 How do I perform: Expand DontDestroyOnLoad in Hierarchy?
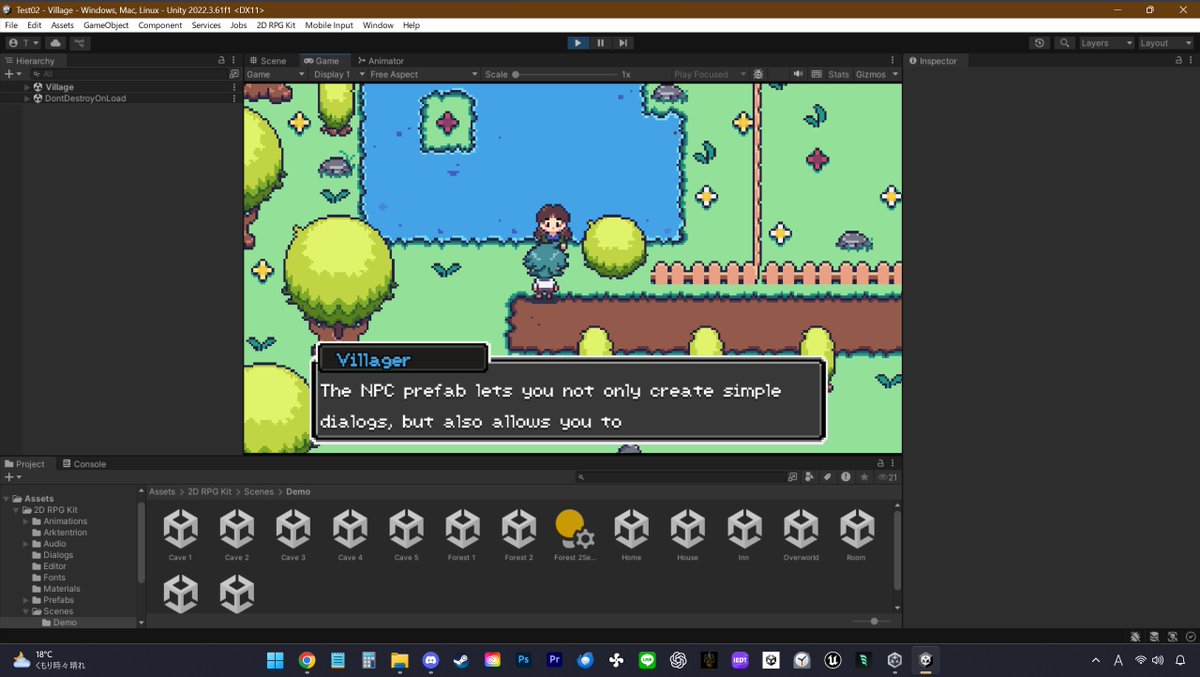click(x=27, y=98)
